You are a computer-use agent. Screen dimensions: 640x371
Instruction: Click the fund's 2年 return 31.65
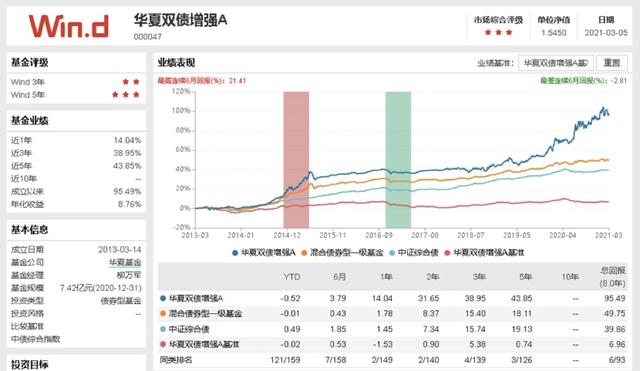tap(429, 298)
